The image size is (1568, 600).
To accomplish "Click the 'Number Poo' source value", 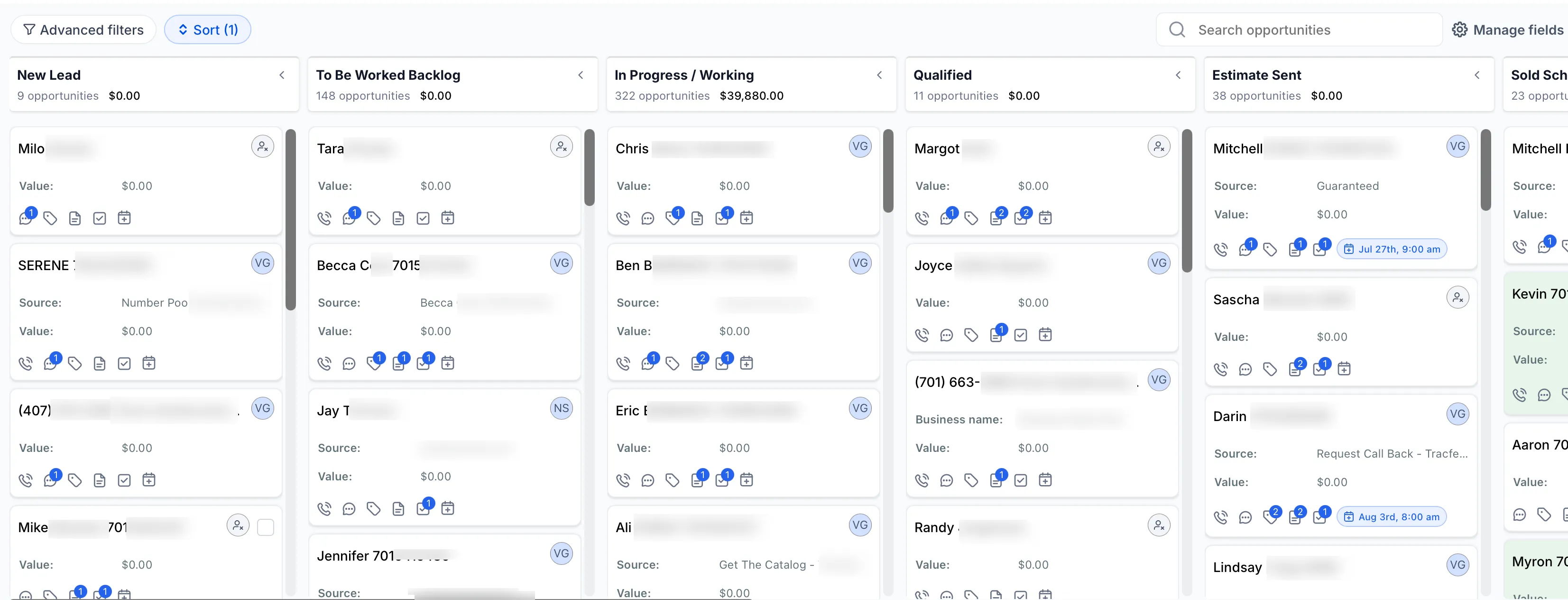I will [x=155, y=303].
